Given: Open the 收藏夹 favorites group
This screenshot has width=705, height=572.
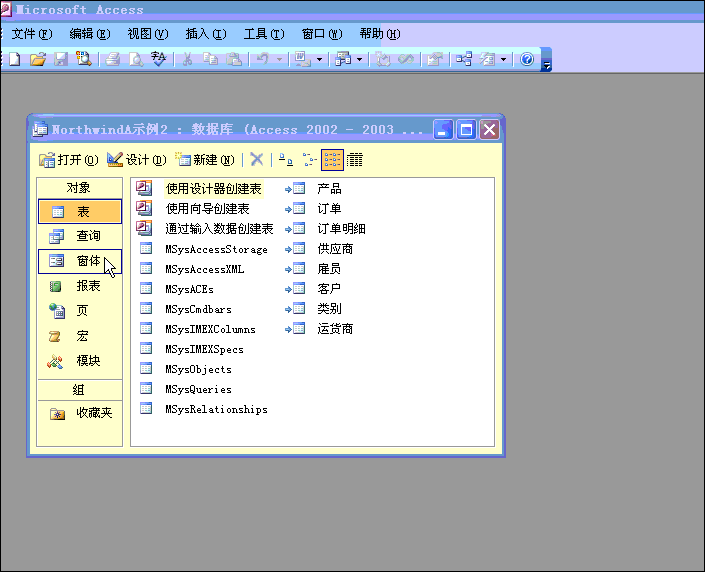Looking at the screenshot, I should coord(80,413).
